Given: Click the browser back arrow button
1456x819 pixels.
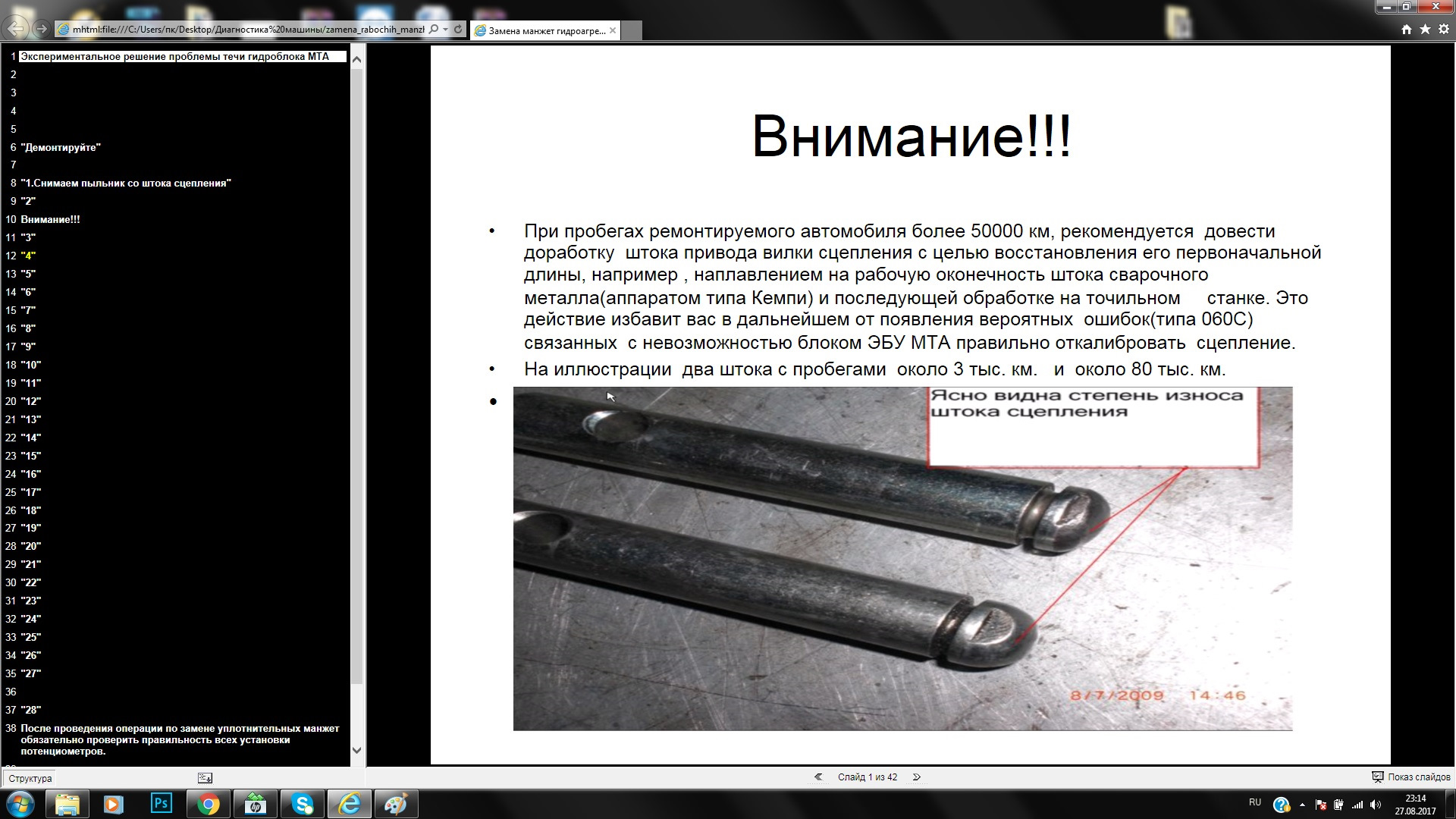Looking at the screenshot, I should click(15, 29).
